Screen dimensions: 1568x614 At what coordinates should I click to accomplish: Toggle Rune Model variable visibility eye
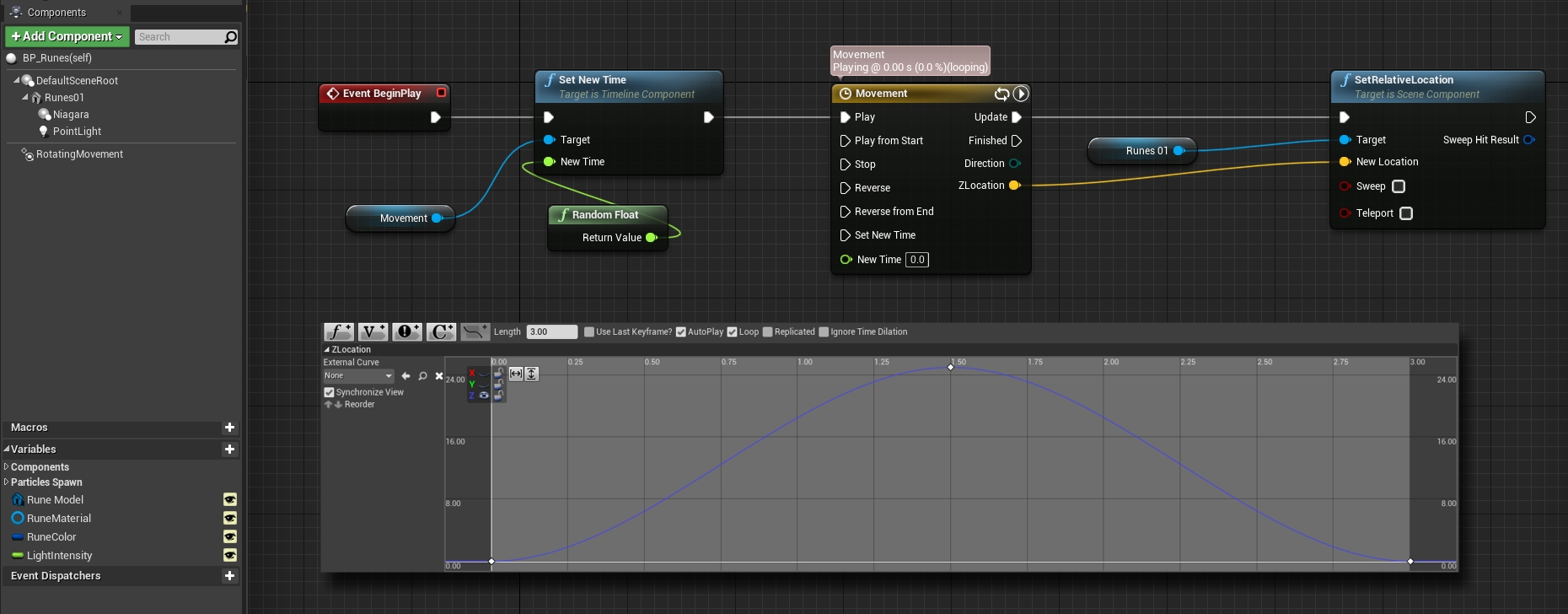point(229,499)
